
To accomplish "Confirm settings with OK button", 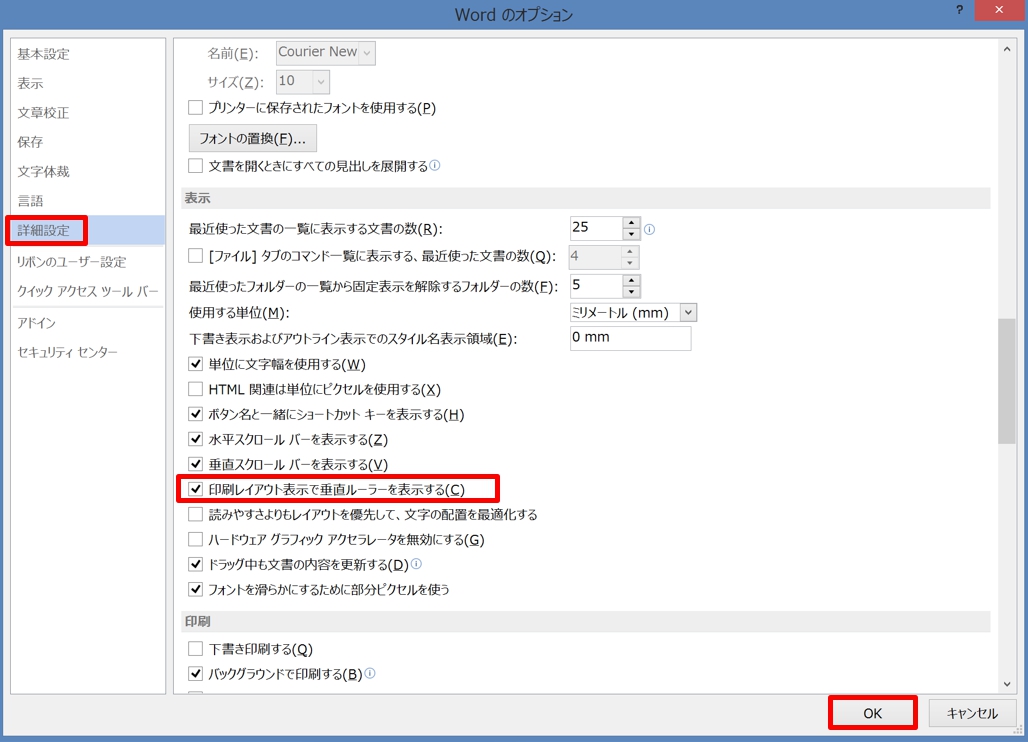I will tap(873, 713).
